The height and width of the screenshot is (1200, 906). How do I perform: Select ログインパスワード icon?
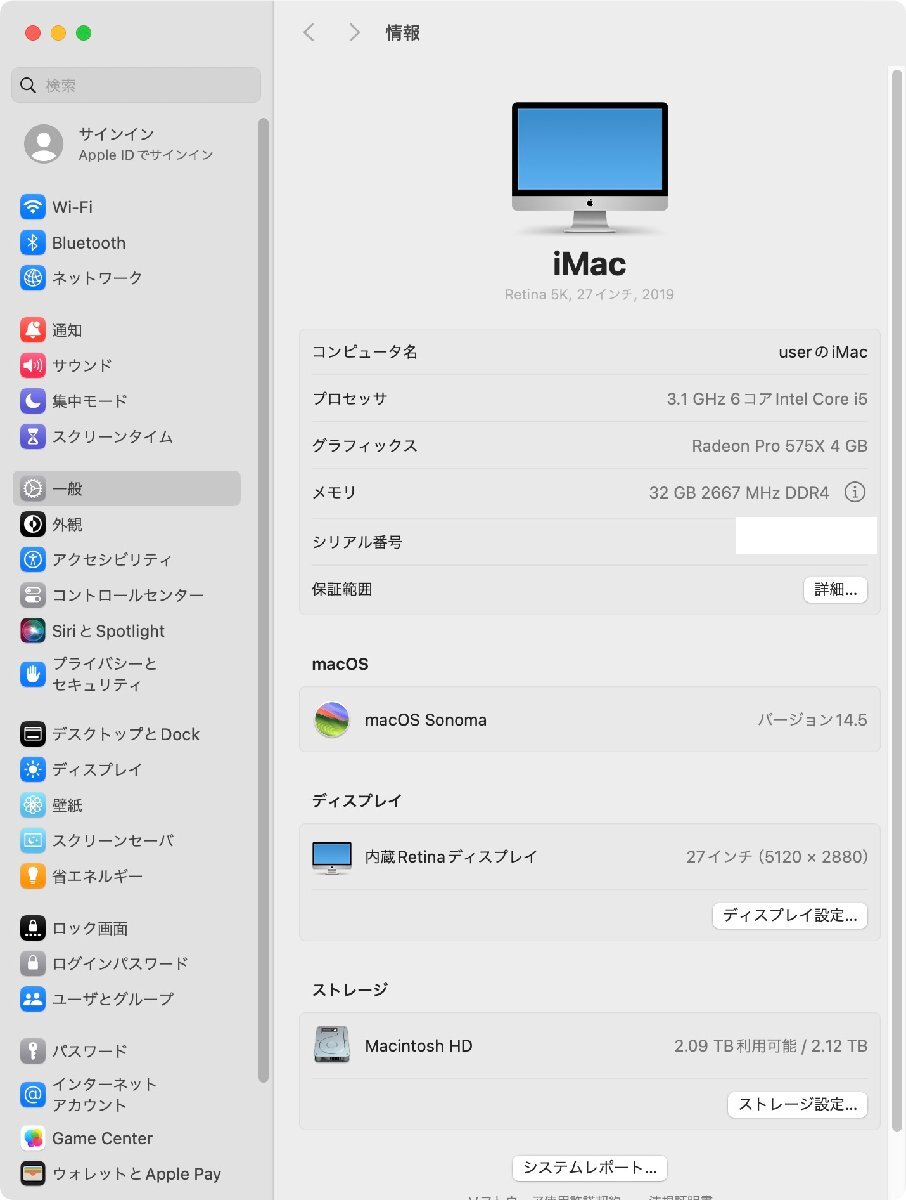pos(33,964)
